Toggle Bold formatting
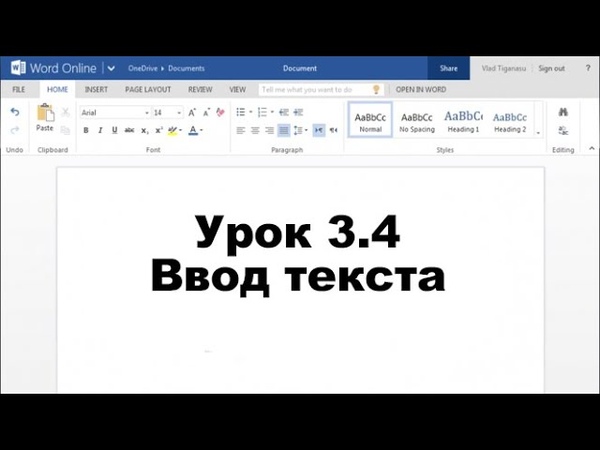Image resolution: width=600 pixels, height=450 pixels. pyautogui.click(x=86, y=130)
